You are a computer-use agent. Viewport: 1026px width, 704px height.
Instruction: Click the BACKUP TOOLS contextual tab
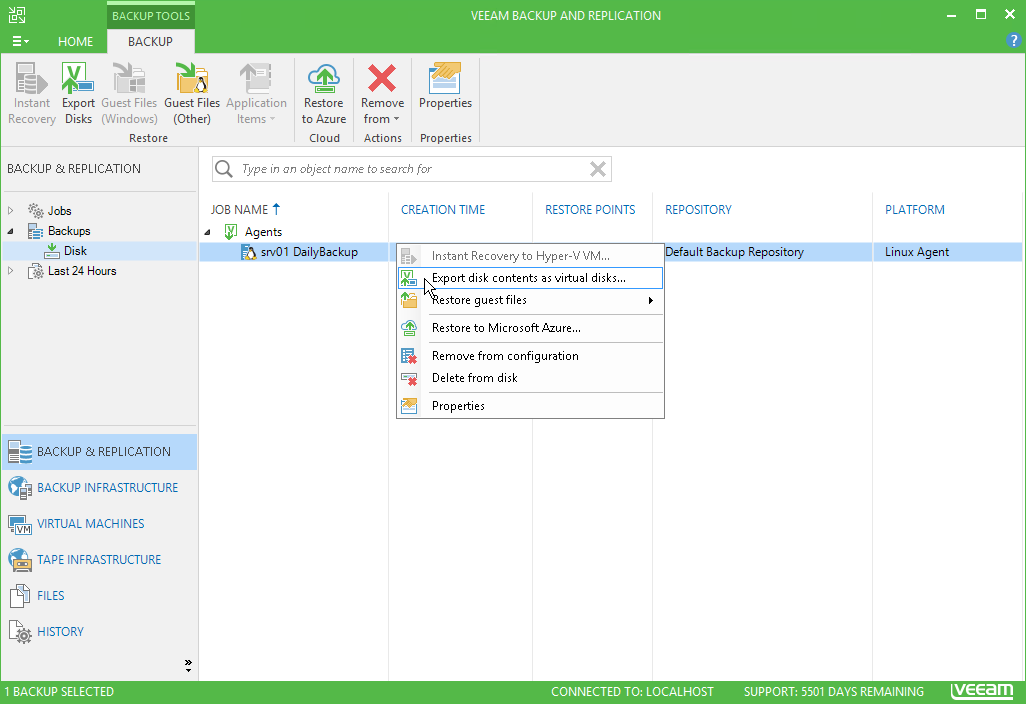(x=150, y=16)
